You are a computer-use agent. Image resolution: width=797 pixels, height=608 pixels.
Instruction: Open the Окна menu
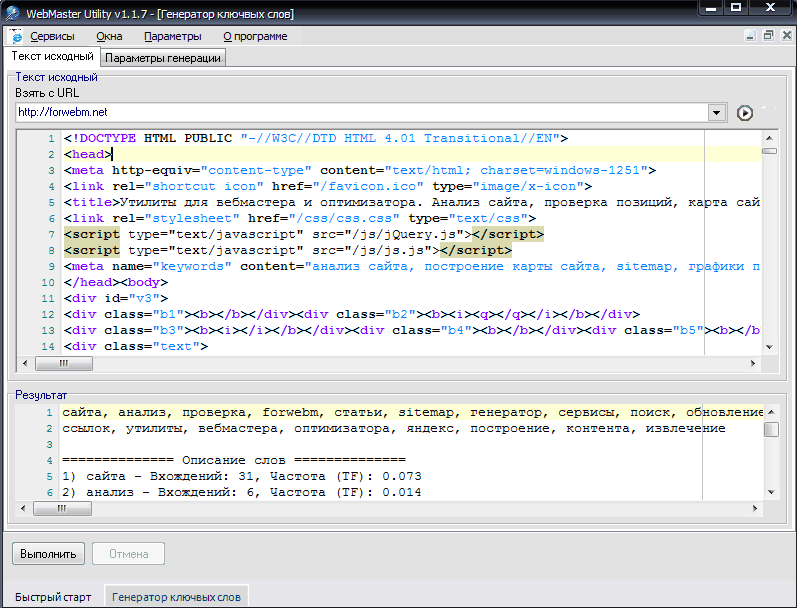(110, 36)
